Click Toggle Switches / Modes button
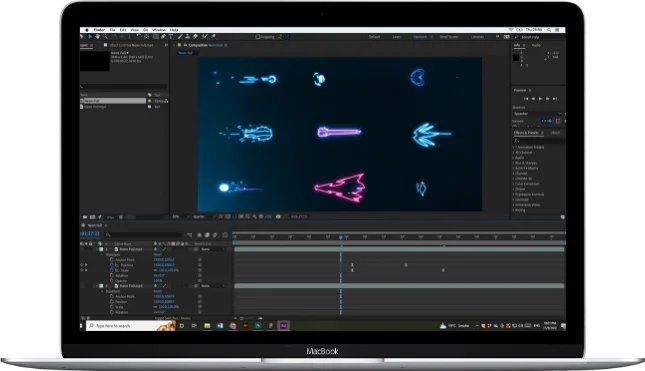Viewport: 645px width, 371px height. pos(173,318)
